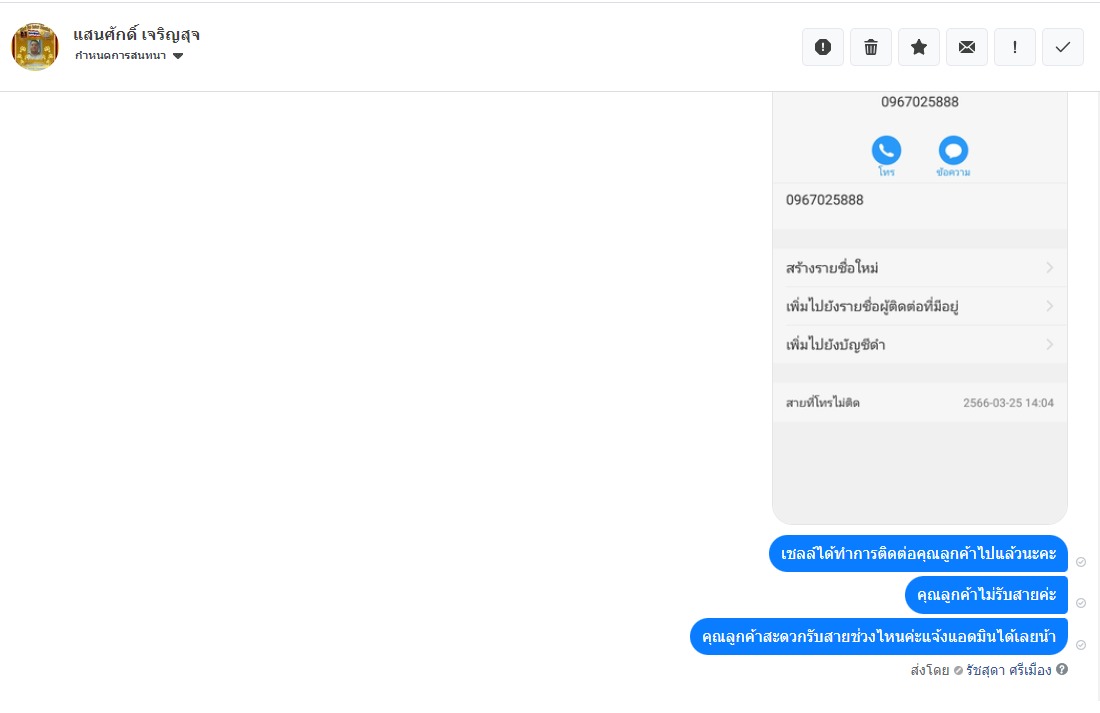The image size is (1100, 713).
Task: Mark conversation done with checkmark button
Action: pos(1063,47)
